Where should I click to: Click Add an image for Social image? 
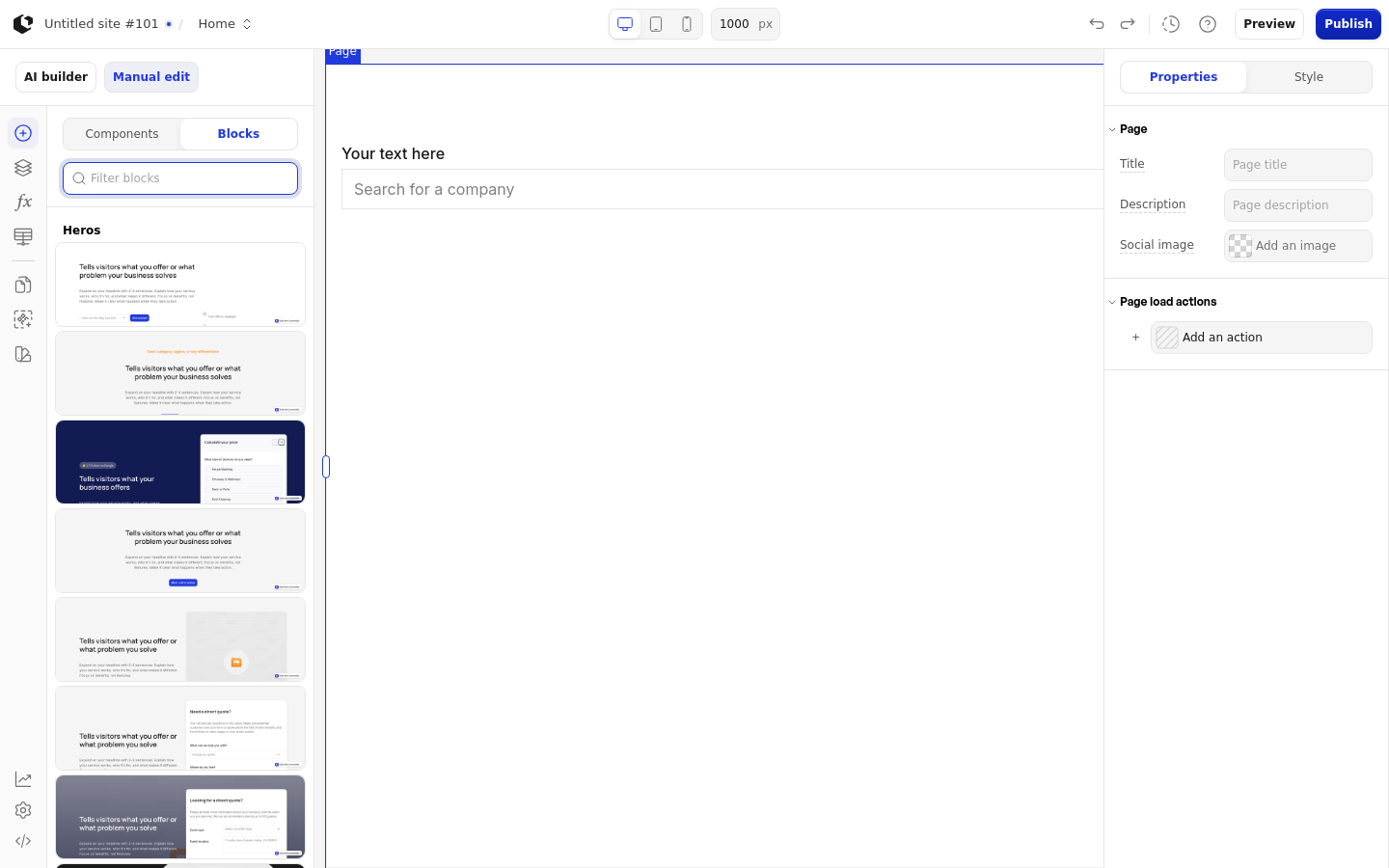click(1298, 246)
